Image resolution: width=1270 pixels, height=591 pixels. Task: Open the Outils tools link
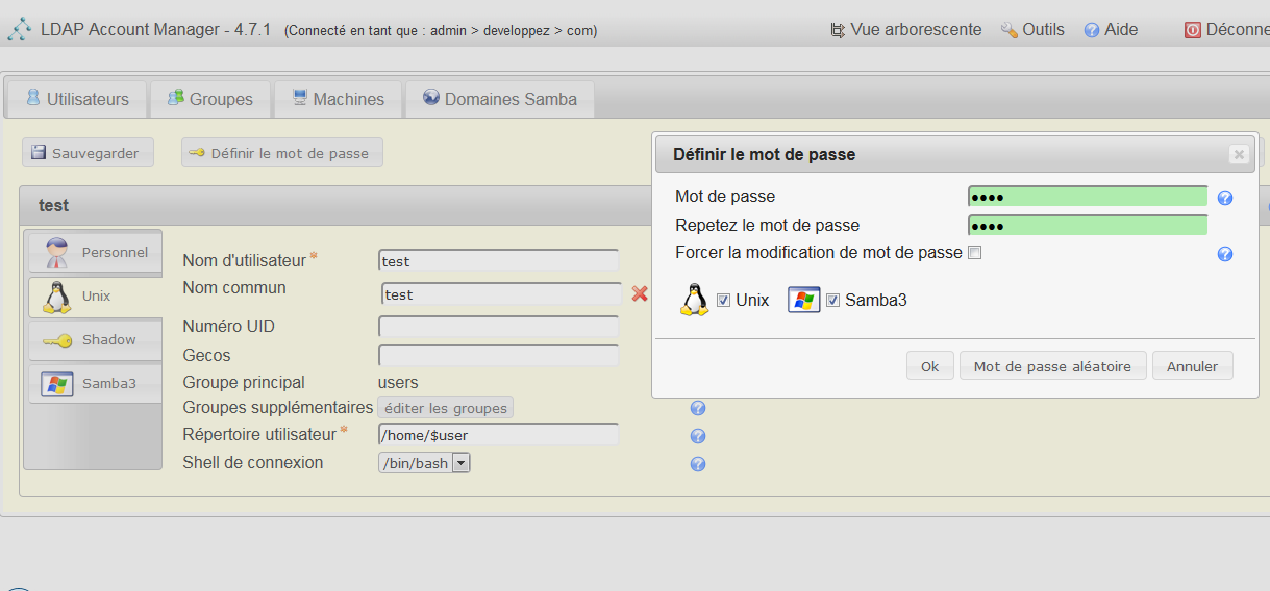pos(1033,30)
